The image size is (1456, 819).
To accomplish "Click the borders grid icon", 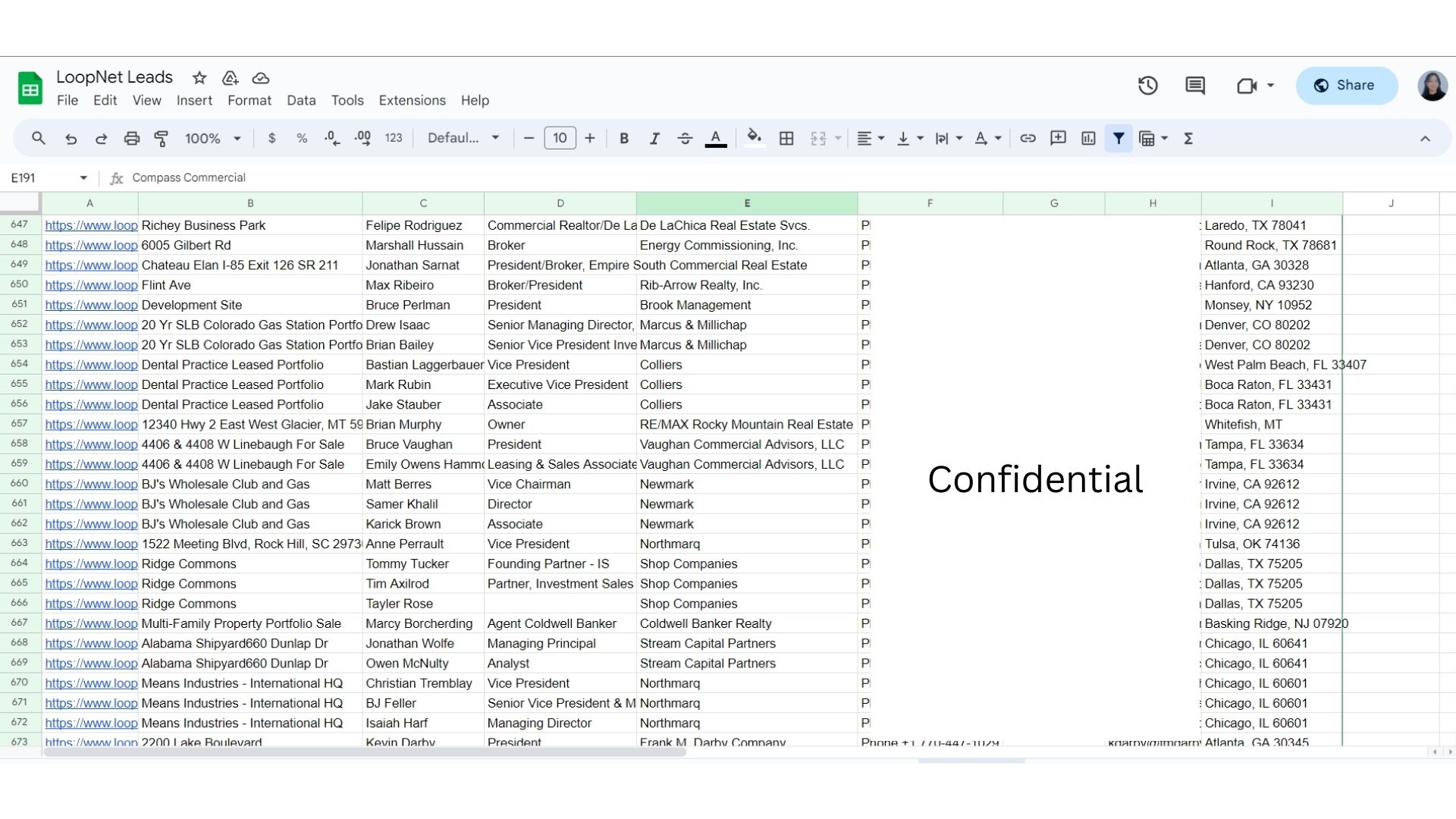I will pyautogui.click(x=786, y=138).
